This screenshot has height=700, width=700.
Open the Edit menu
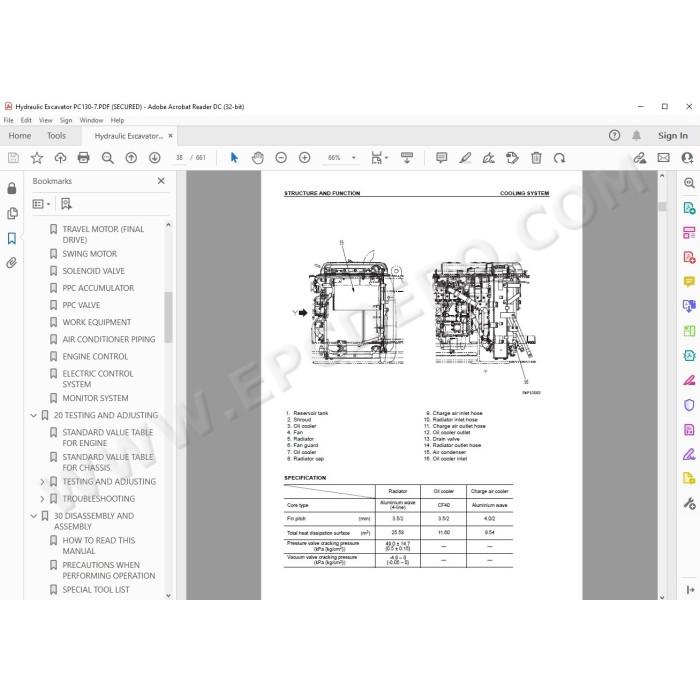coord(26,120)
